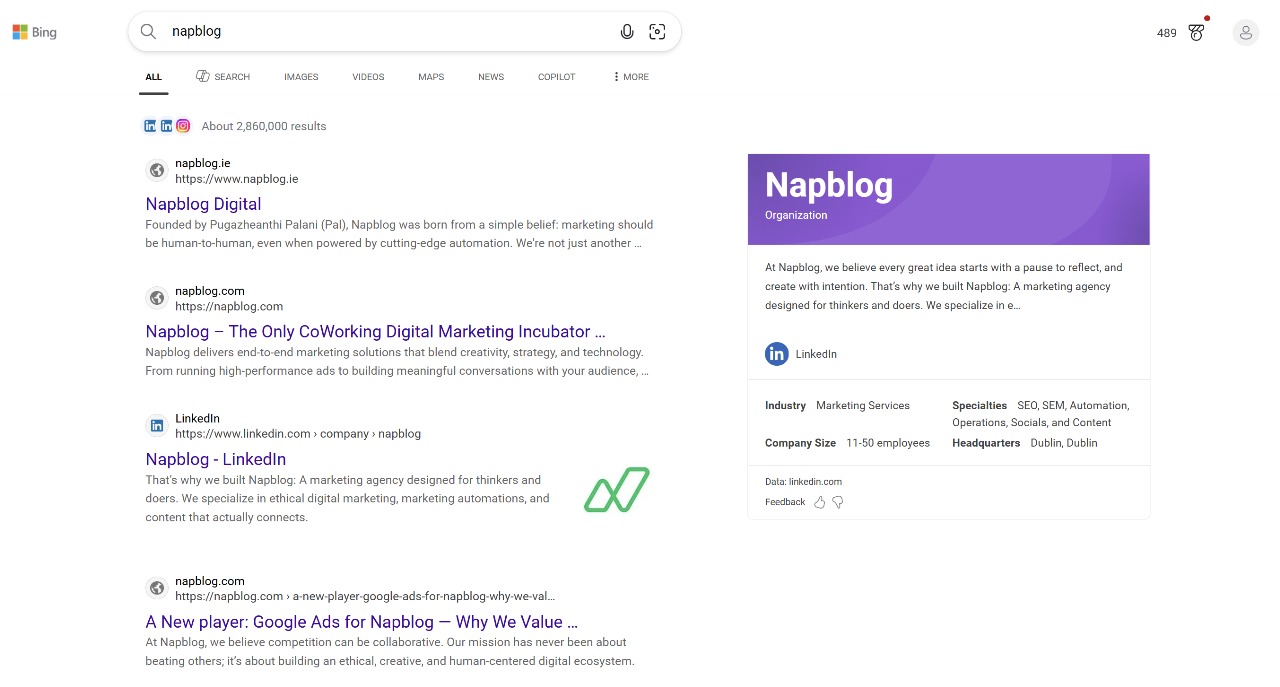Open the Napblog - LinkedIn result link
The width and height of the screenshot is (1280, 687).
216,459
